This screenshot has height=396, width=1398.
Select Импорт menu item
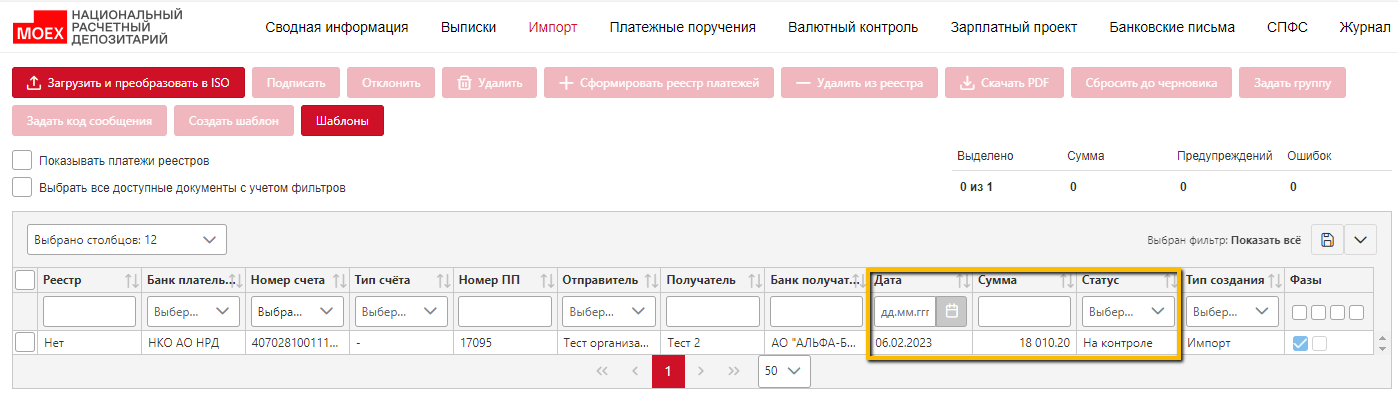point(553,27)
